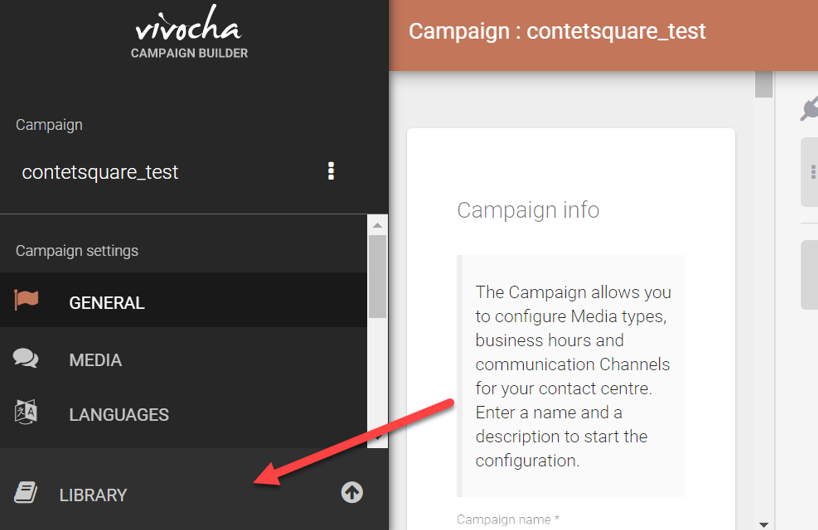Expand Library with the up-arrow circle button
Screen dimensions: 818x530
coord(352,492)
